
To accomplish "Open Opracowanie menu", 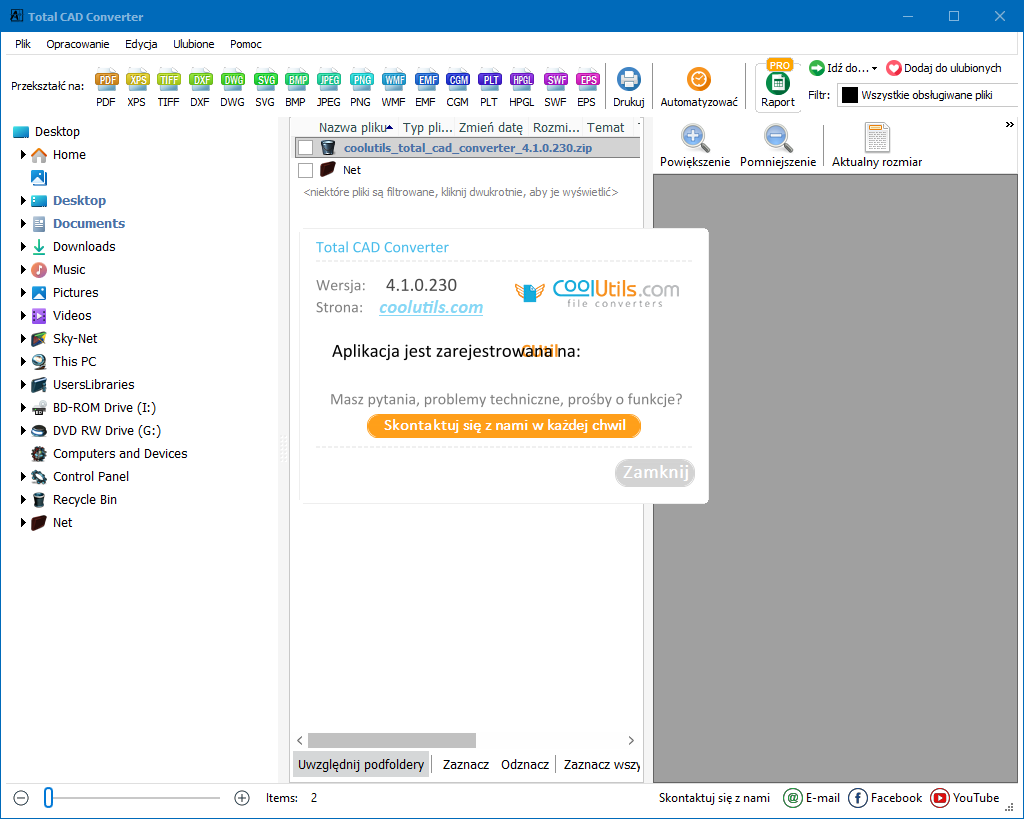I will pyautogui.click(x=78, y=44).
